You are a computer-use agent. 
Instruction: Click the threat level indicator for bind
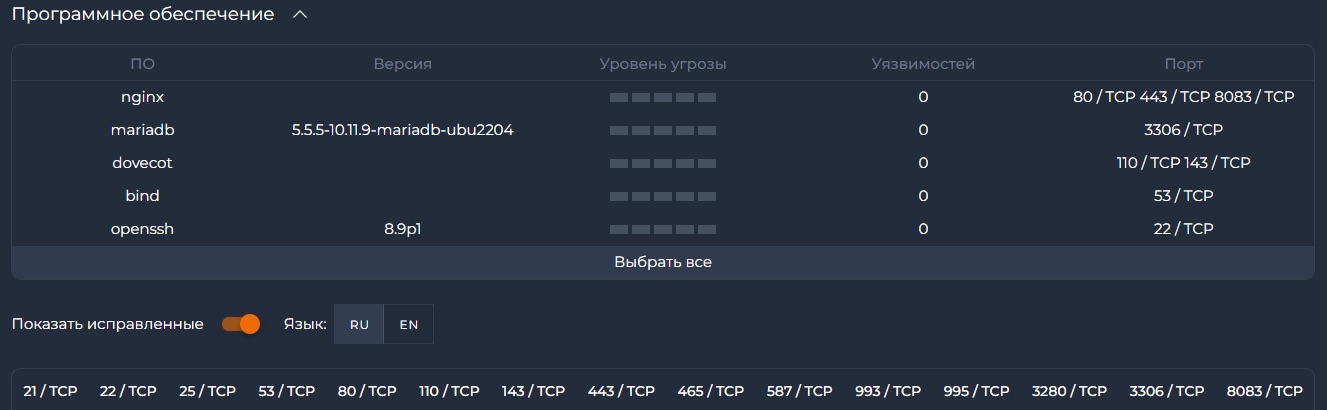(x=663, y=196)
